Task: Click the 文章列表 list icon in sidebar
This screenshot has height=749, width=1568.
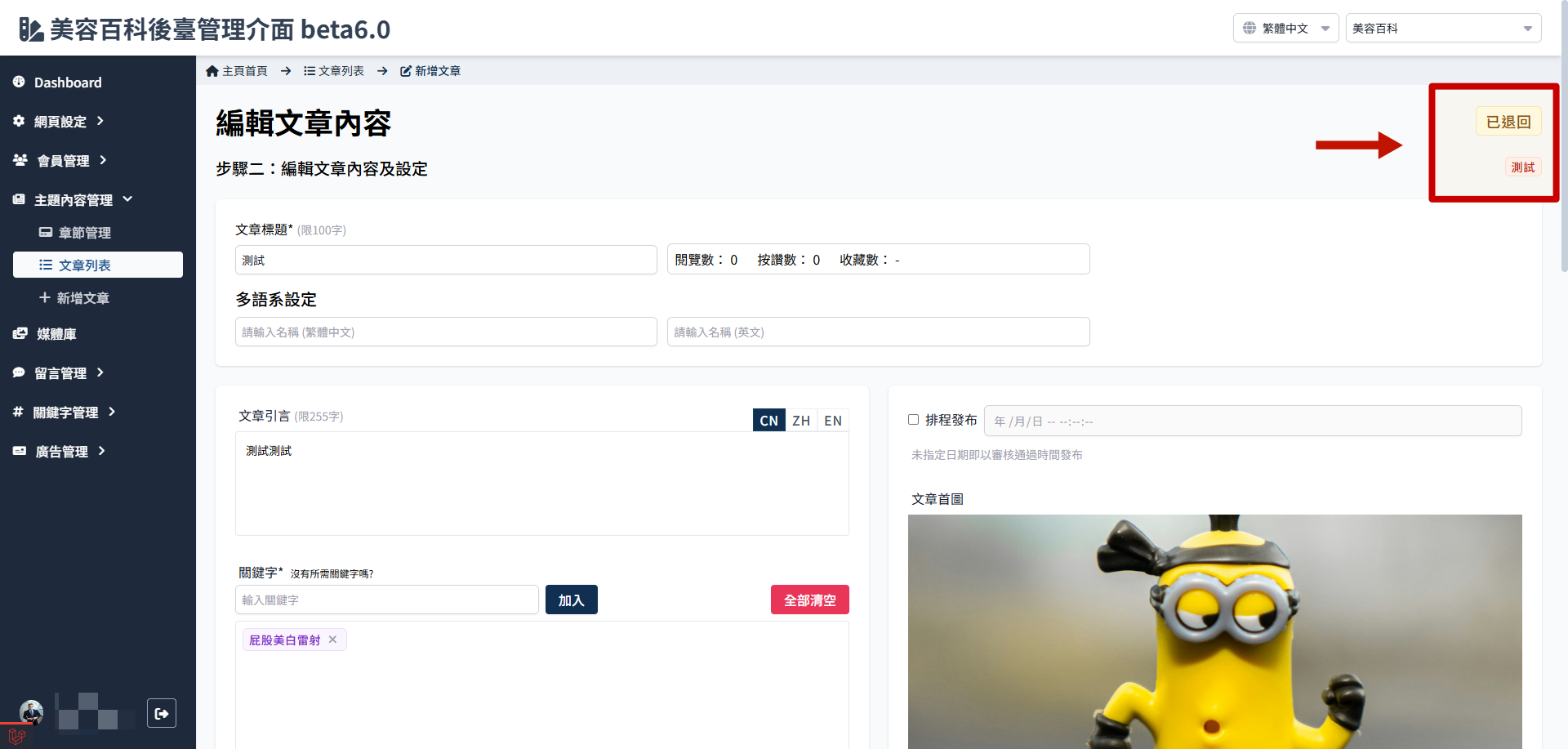Action: click(46, 265)
